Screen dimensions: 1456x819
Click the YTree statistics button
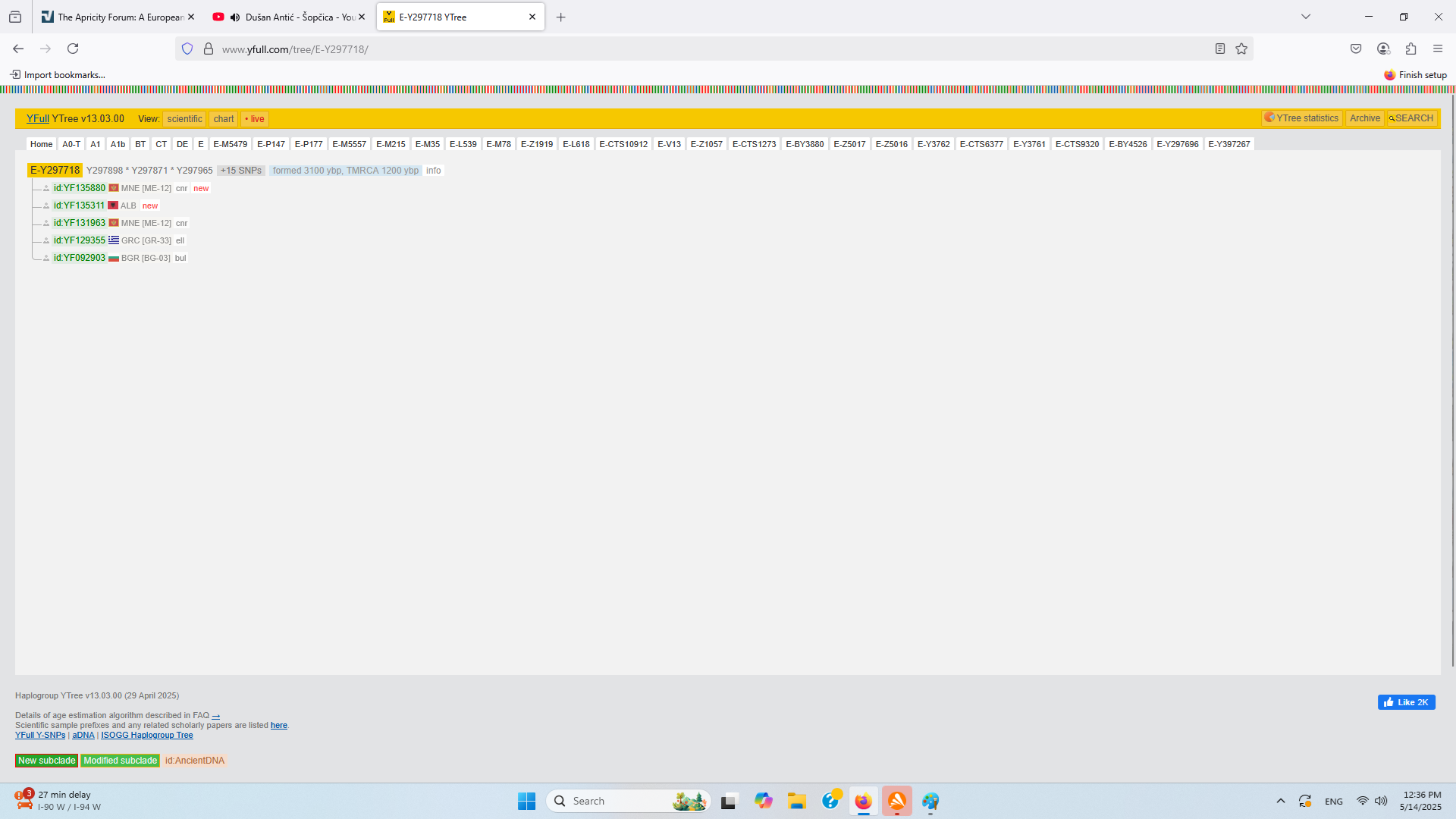(x=1301, y=118)
